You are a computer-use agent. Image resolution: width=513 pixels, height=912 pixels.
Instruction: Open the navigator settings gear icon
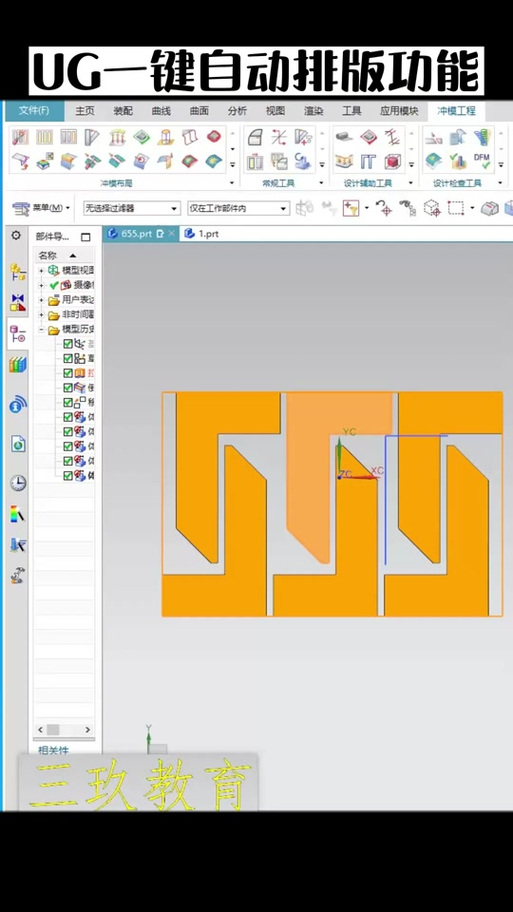[x=16, y=236]
